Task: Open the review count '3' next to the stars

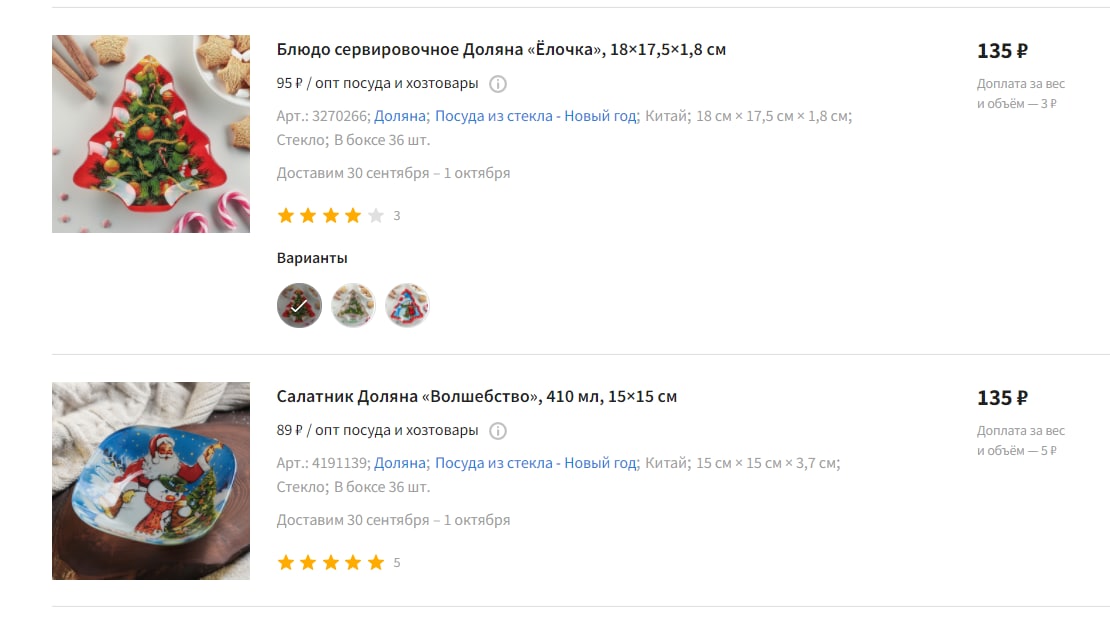Action: click(x=396, y=216)
